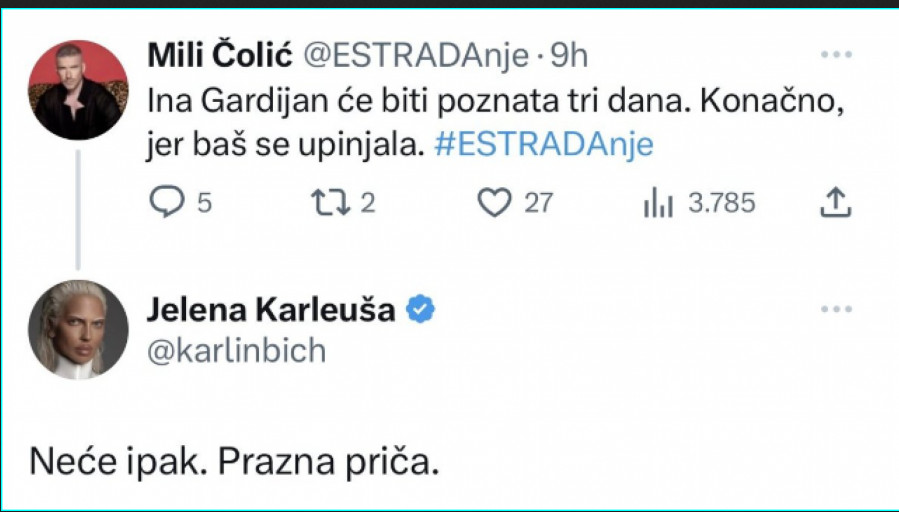899x512 pixels.
Task: Open Jelena Karleuša's profile avatar
Action: coord(77,330)
